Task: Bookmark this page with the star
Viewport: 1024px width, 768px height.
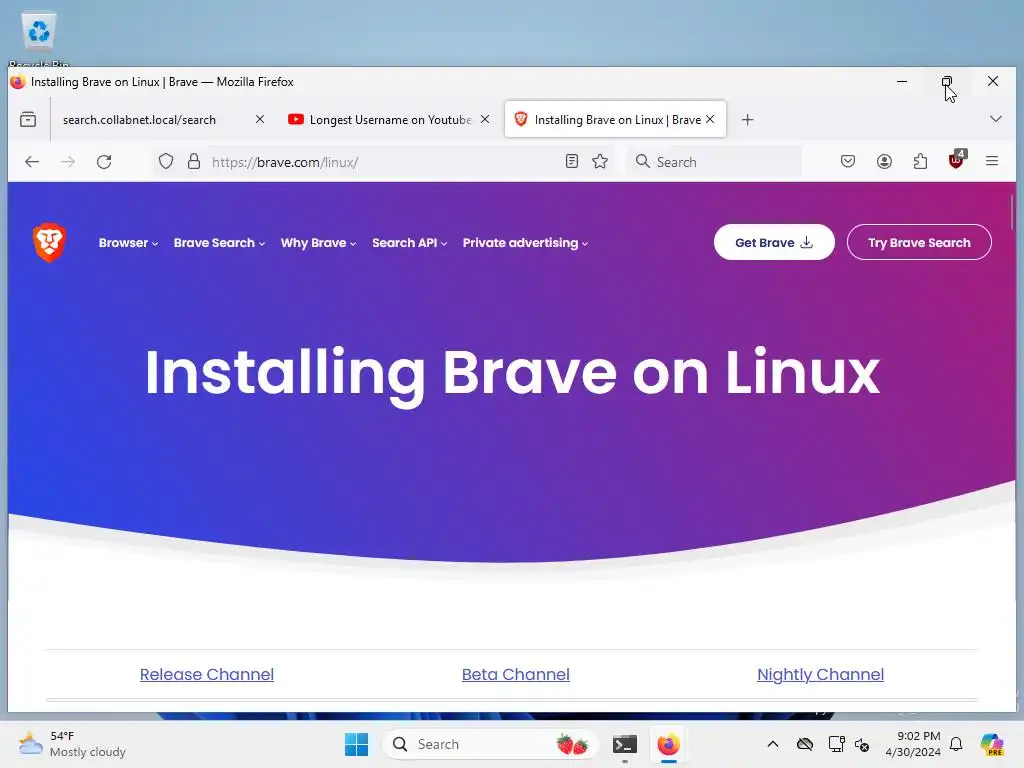Action: click(600, 161)
